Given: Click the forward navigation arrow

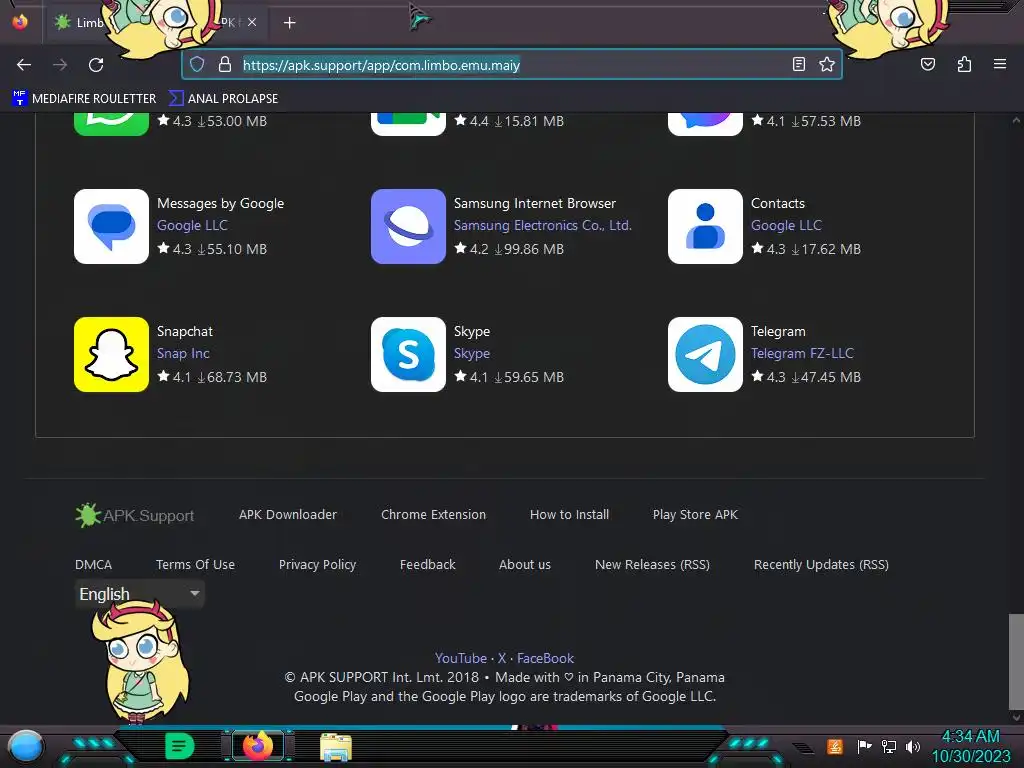Looking at the screenshot, I should point(60,65).
